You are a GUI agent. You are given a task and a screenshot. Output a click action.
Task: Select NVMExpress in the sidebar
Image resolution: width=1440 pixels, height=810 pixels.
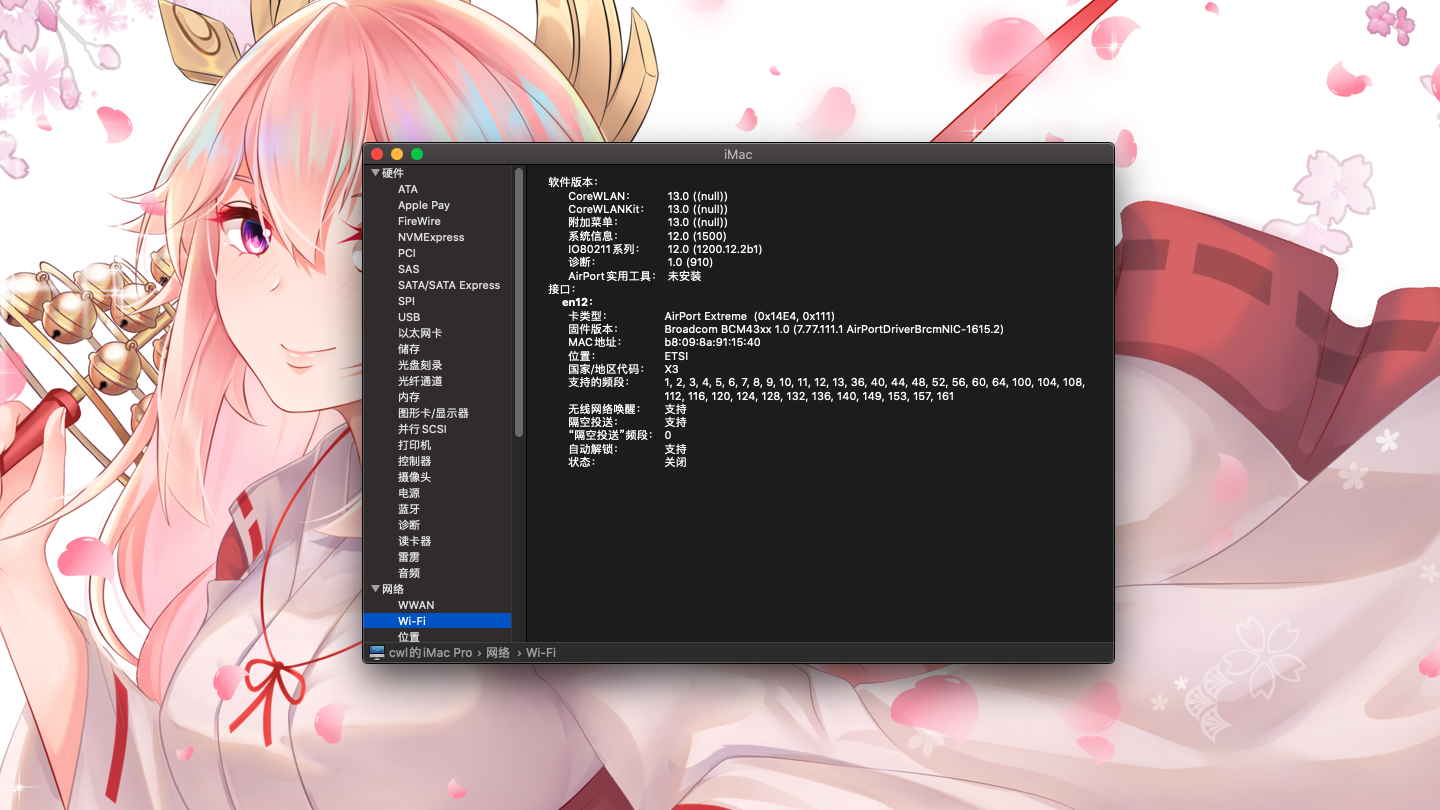(x=431, y=237)
